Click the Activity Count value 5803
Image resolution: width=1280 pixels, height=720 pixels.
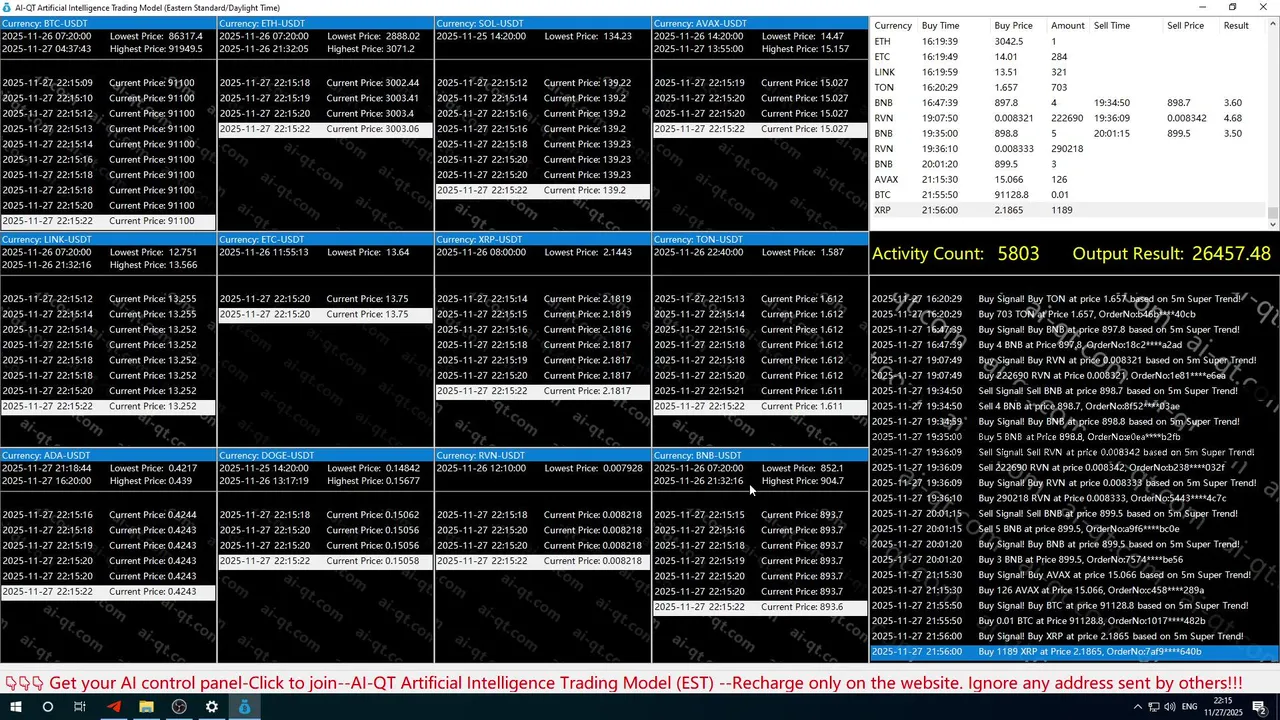[1018, 254]
